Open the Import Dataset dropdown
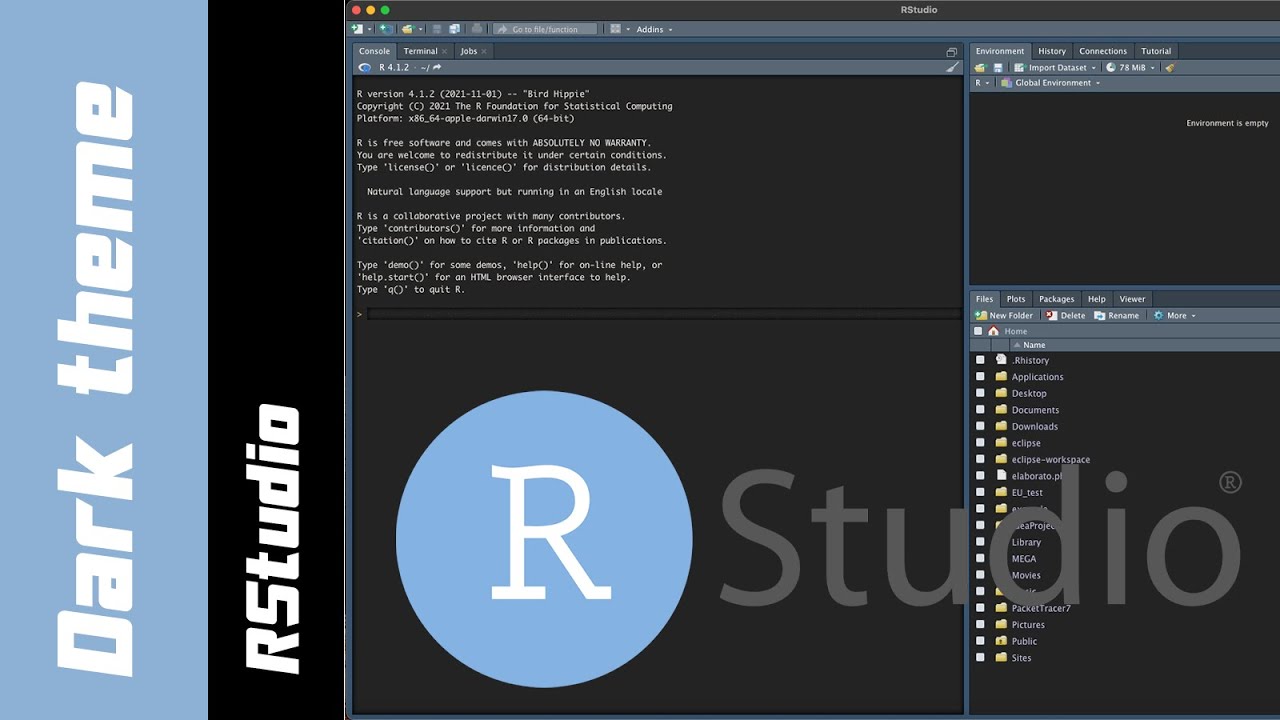Image resolution: width=1280 pixels, height=720 pixels. (1055, 67)
